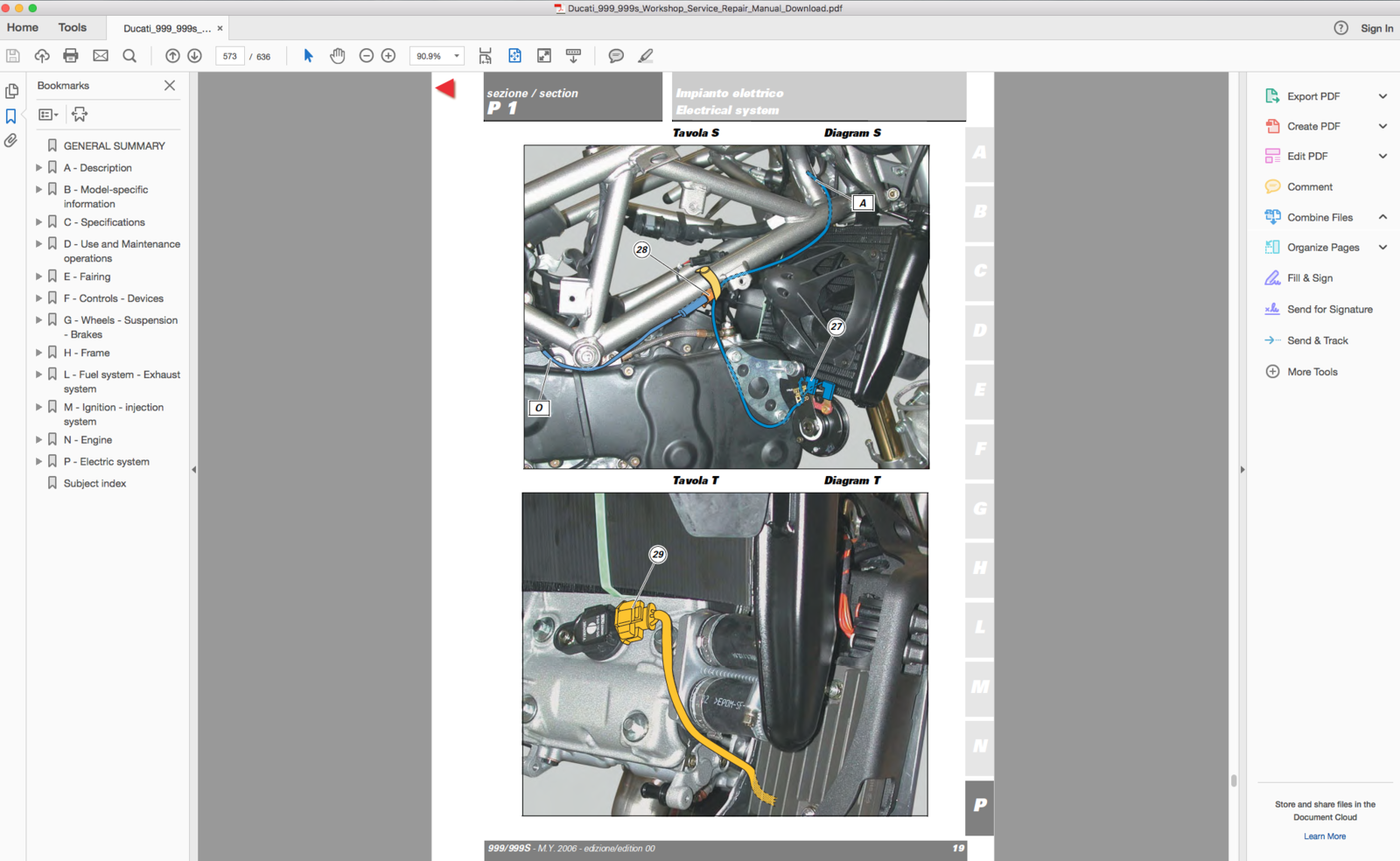Open the Page Thumbnails panel
This screenshot has height=861, width=1400.
pos(11,91)
